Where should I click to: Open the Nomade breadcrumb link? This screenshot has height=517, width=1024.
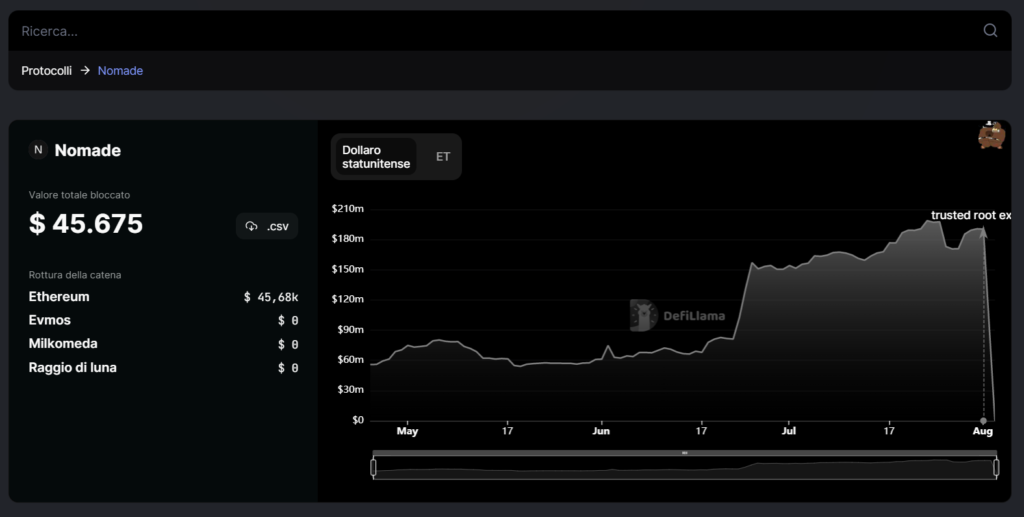coord(120,71)
